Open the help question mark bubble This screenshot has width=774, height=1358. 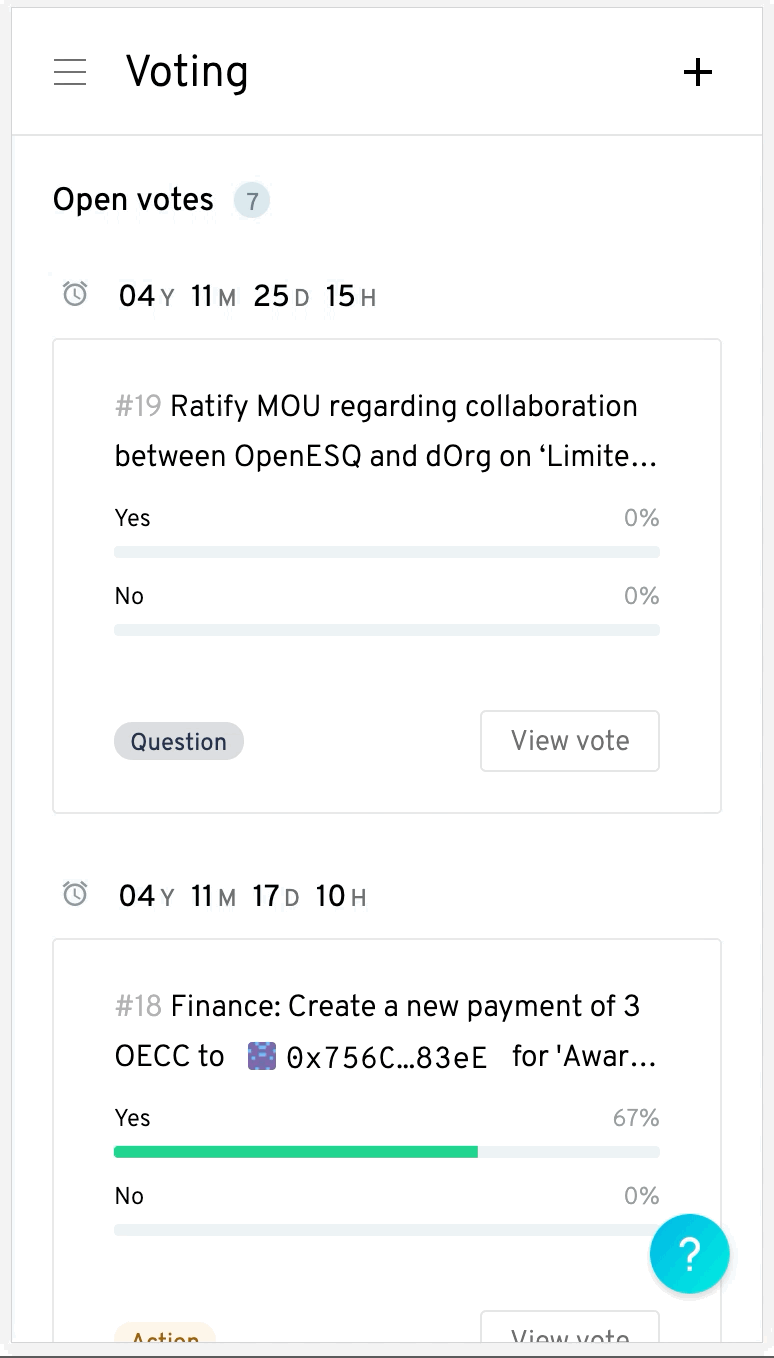click(x=690, y=1254)
